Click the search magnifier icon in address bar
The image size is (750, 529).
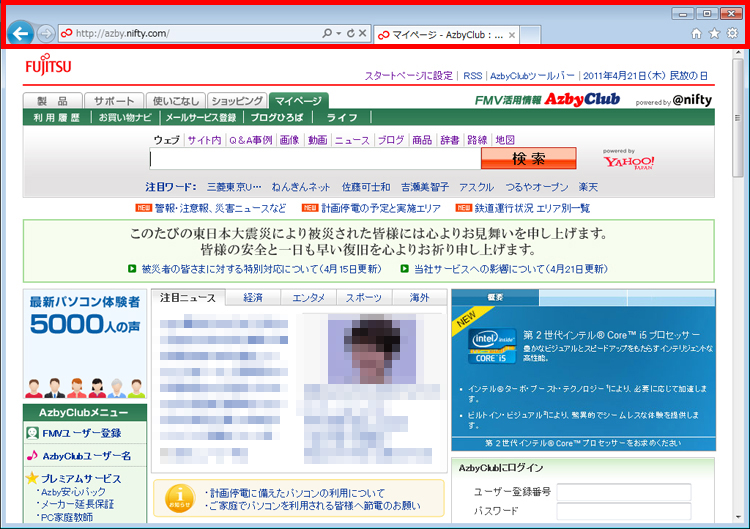[327, 33]
